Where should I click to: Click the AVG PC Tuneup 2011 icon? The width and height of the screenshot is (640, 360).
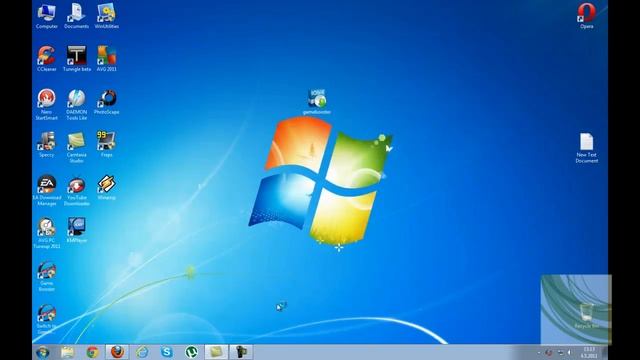point(47,233)
